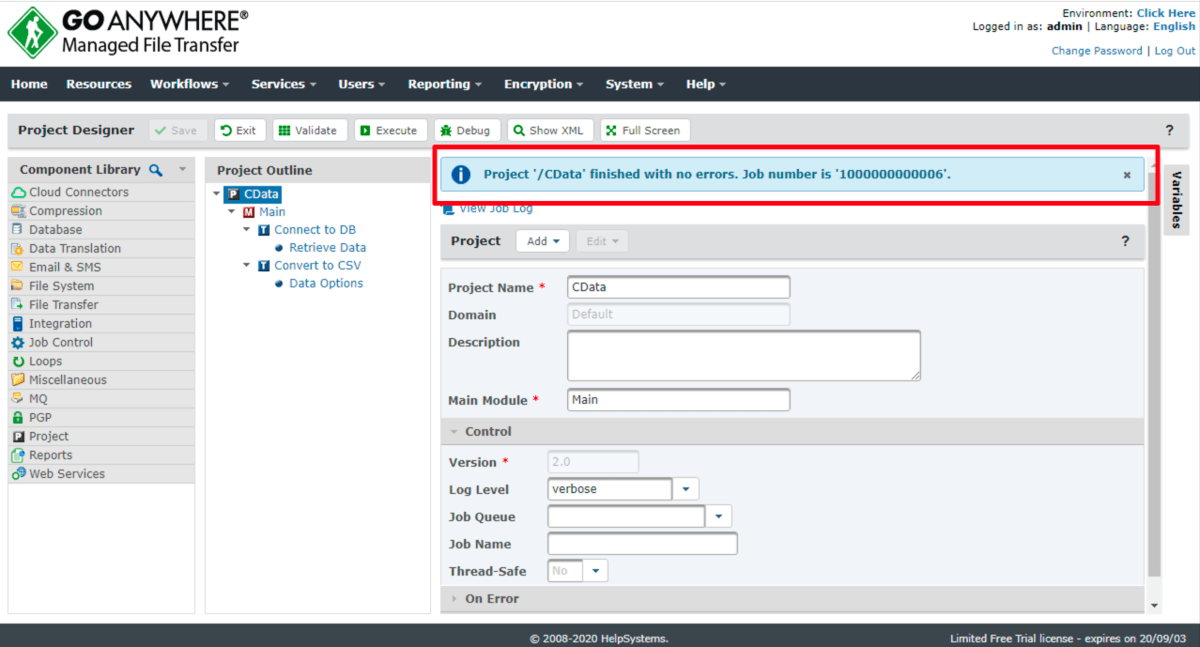Open Project Designer help question mark

(1169, 130)
